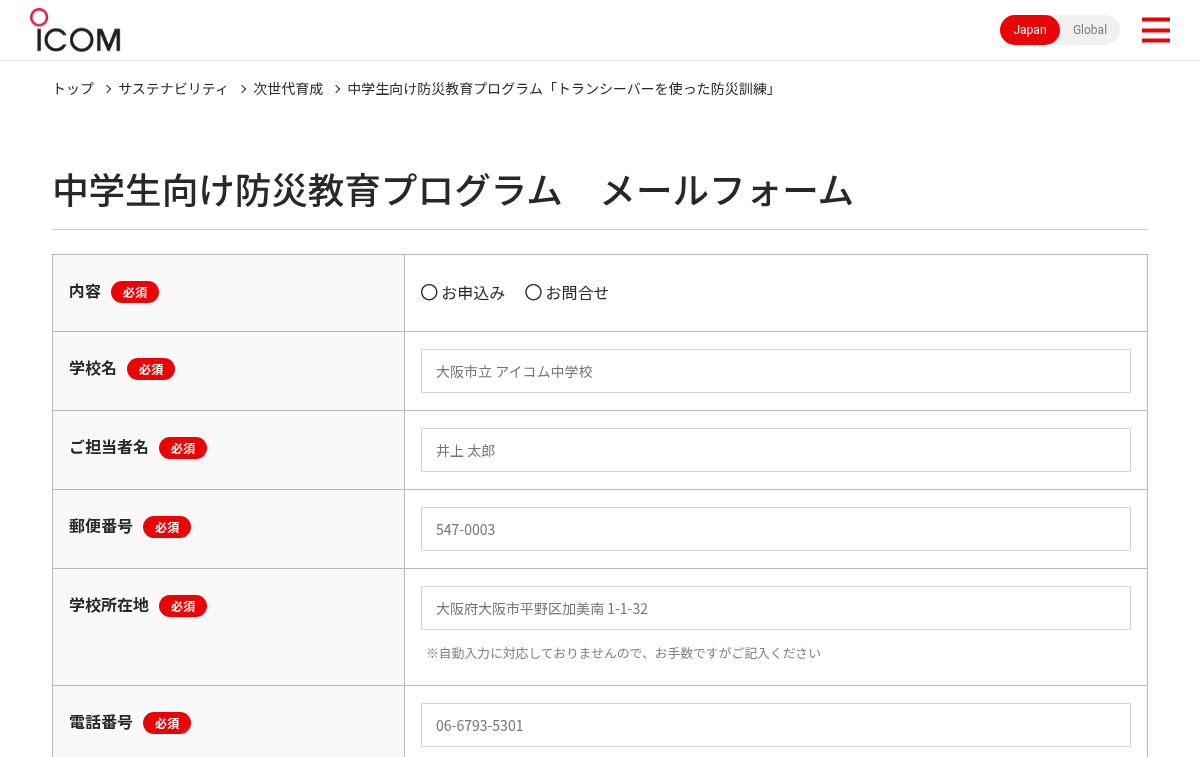Open サステナビリティ breadcrumb link
1200x757 pixels.
[x=173, y=89]
